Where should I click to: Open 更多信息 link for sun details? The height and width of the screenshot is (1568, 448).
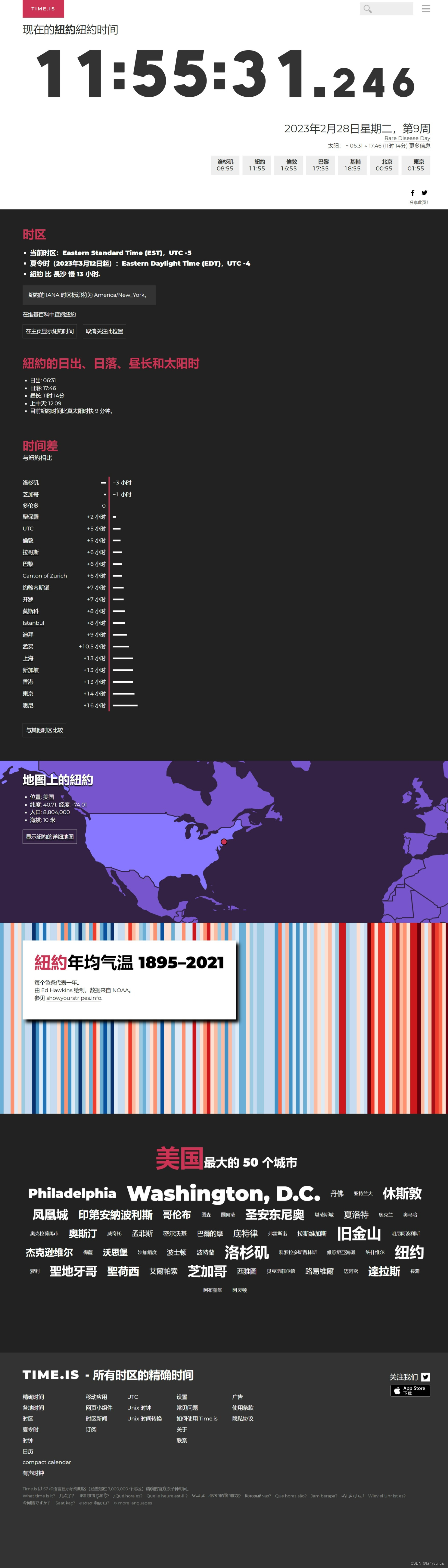tap(419, 146)
